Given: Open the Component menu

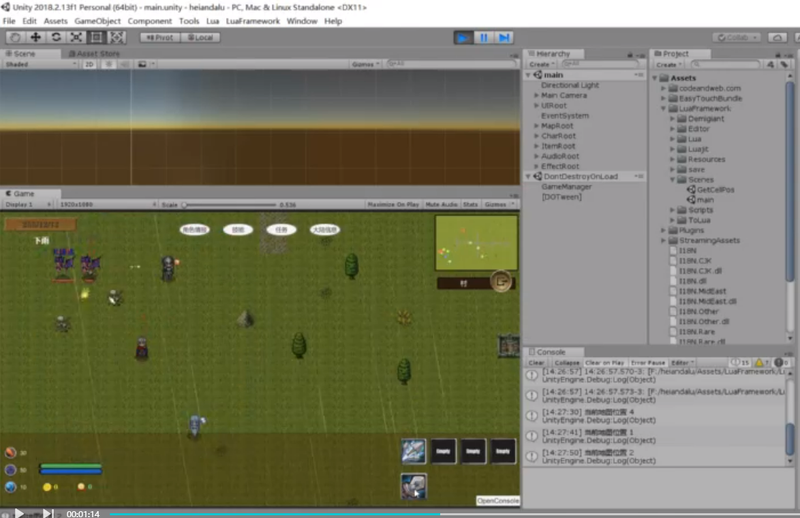Looking at the screenshot, I should 149,21.
